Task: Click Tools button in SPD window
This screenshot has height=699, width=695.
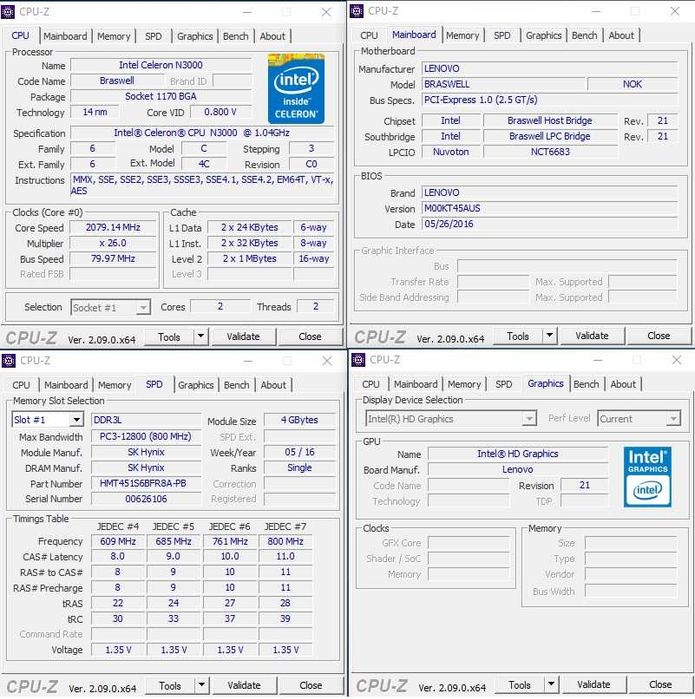Action: point(170,685)
